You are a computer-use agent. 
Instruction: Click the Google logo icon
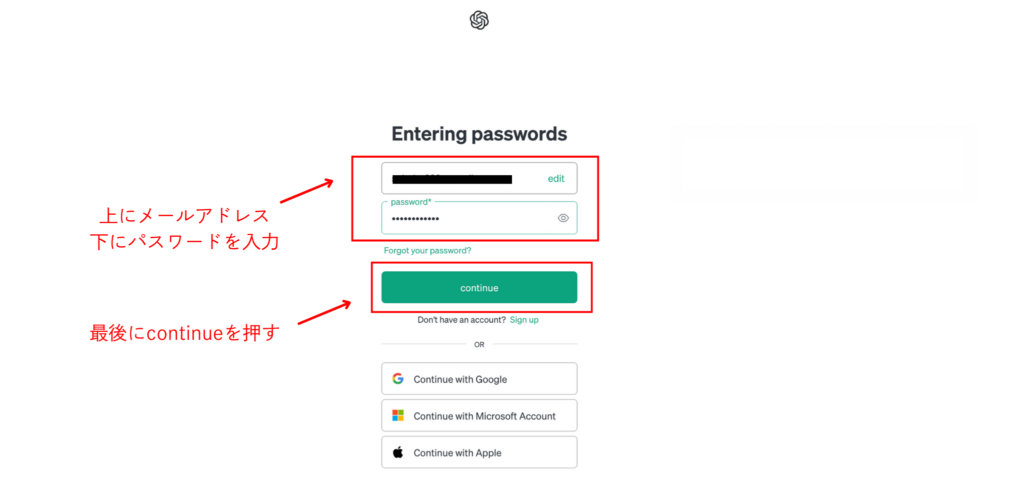point(398,379)
